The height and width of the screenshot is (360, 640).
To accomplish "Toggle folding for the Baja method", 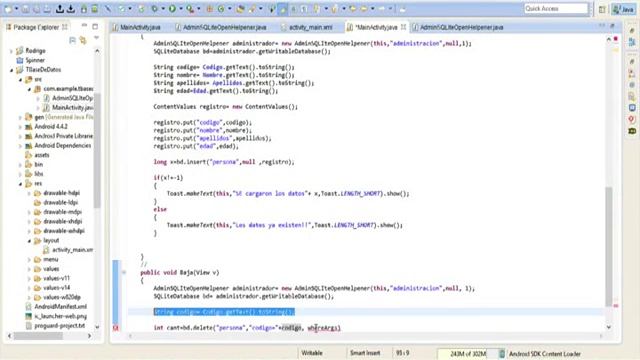I will click(x=124, y=272).
